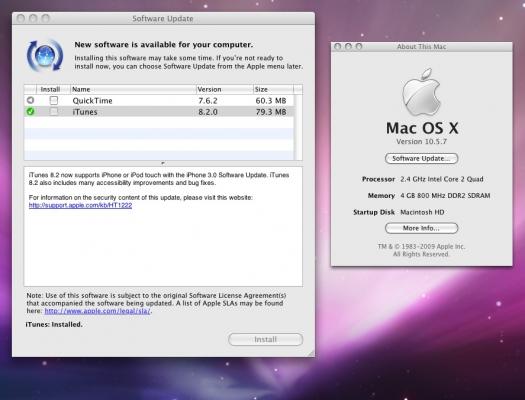Close the About This Mac window
Image resolution: width=525 pixels, height=400 pixels.
(338, 47)
